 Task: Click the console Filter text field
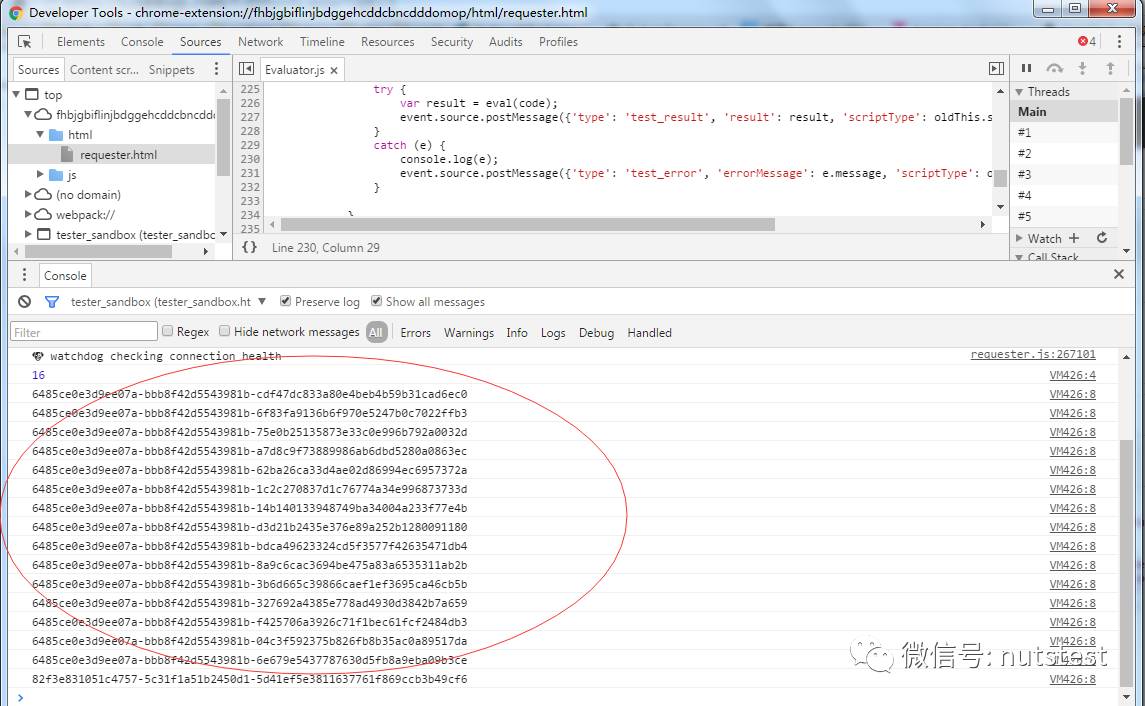point(84,332)
